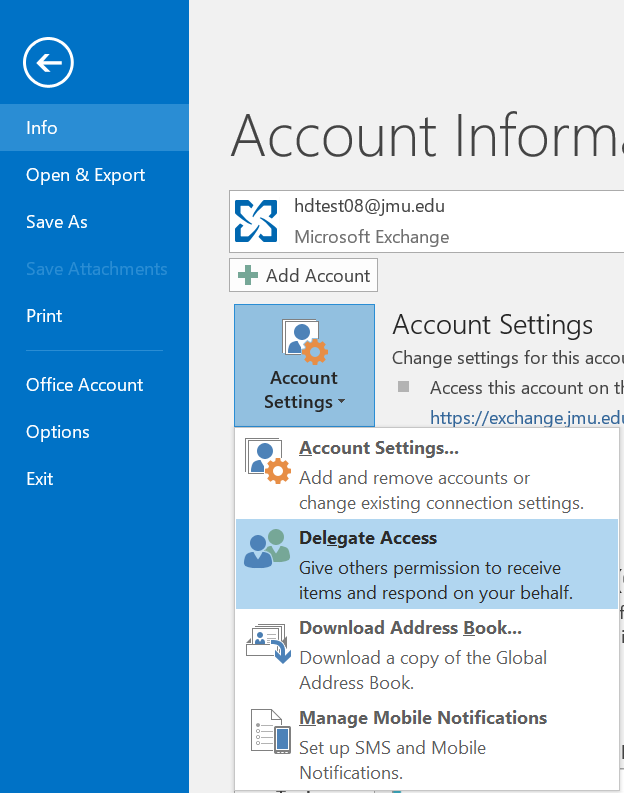
Task: Open the Info tab in the sidebar
Action: pyautogui.click(x=95, y=127)
